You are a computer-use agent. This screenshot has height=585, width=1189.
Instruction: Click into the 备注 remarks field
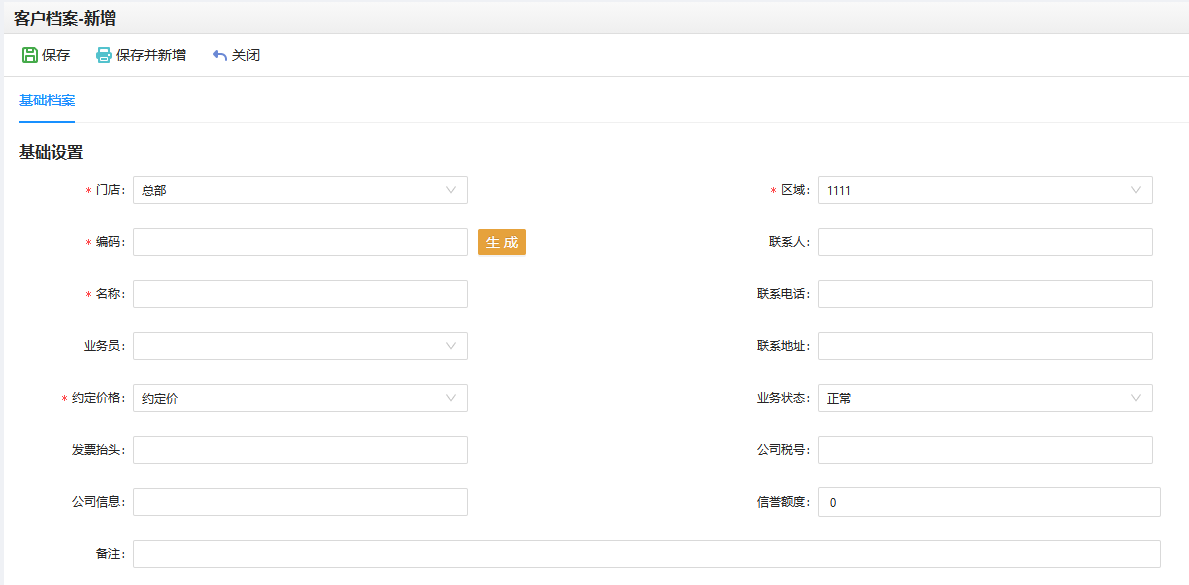tap(646, 554)
